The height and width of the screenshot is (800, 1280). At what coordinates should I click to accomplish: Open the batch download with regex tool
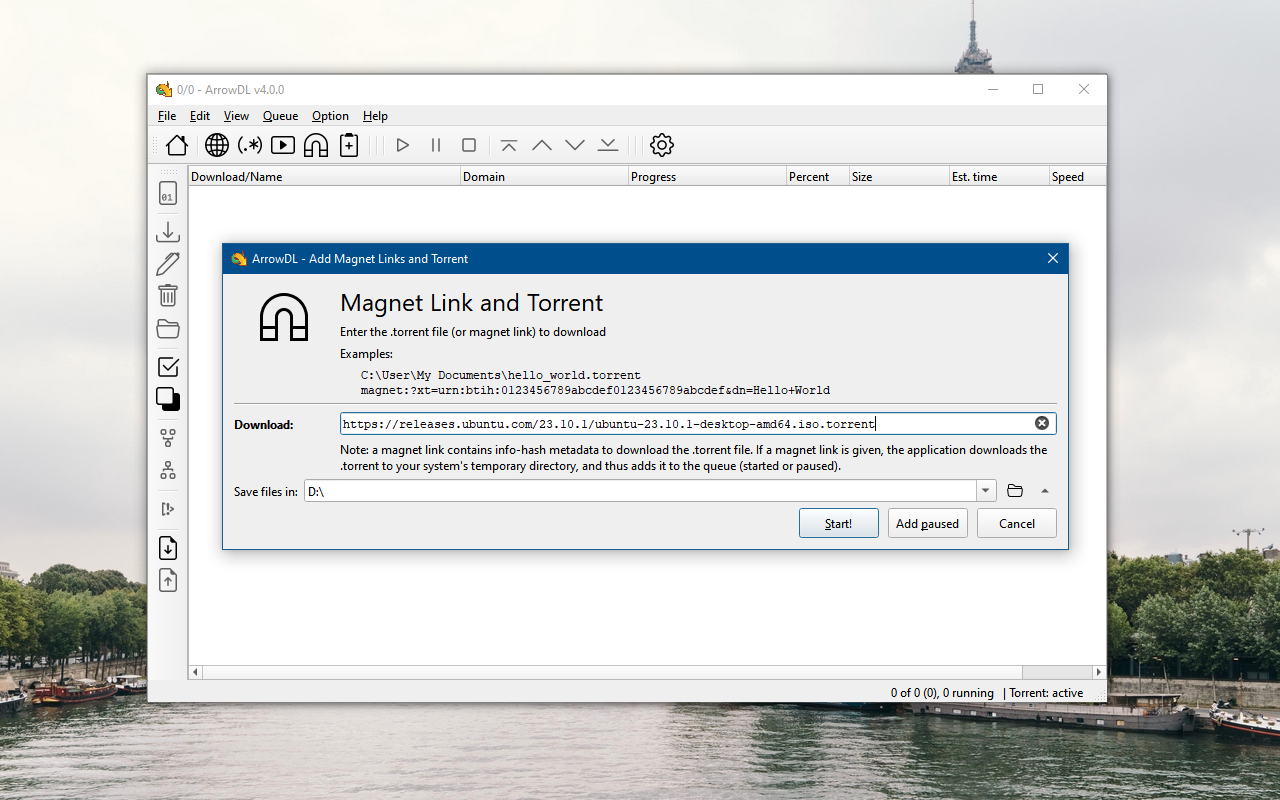coord(249,145)
